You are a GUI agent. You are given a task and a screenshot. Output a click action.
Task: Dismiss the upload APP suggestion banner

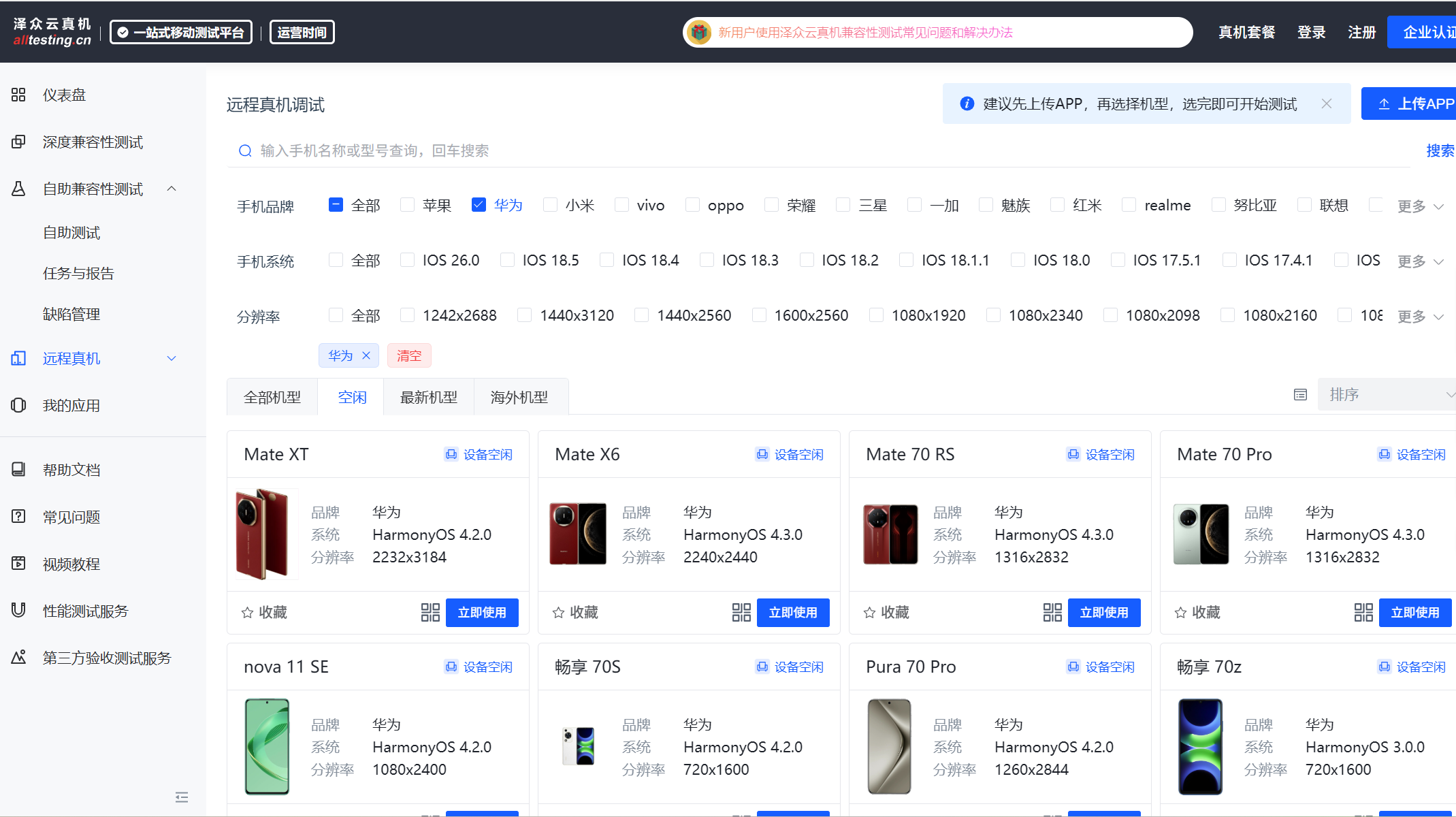tap(1326, 103)
